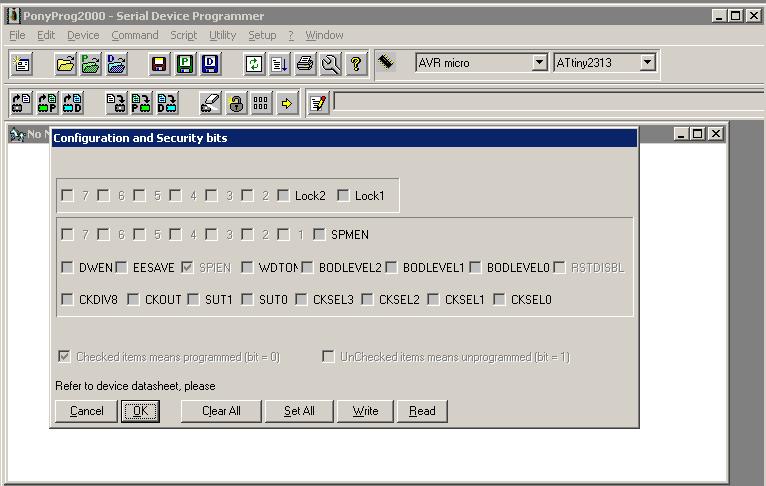This screenshot has width=766, height=486.
Task: Check the CKSEL0 checkbox
Action: [499, 299]
